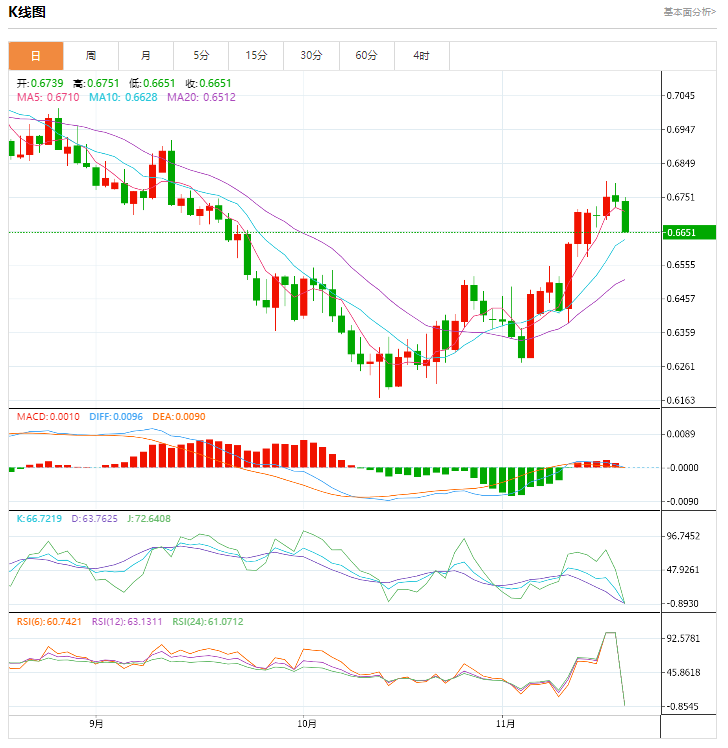The image size is (728, 748).
Task: Click the 0.0089 MACD axis label
Action: [x=681, y=434]
